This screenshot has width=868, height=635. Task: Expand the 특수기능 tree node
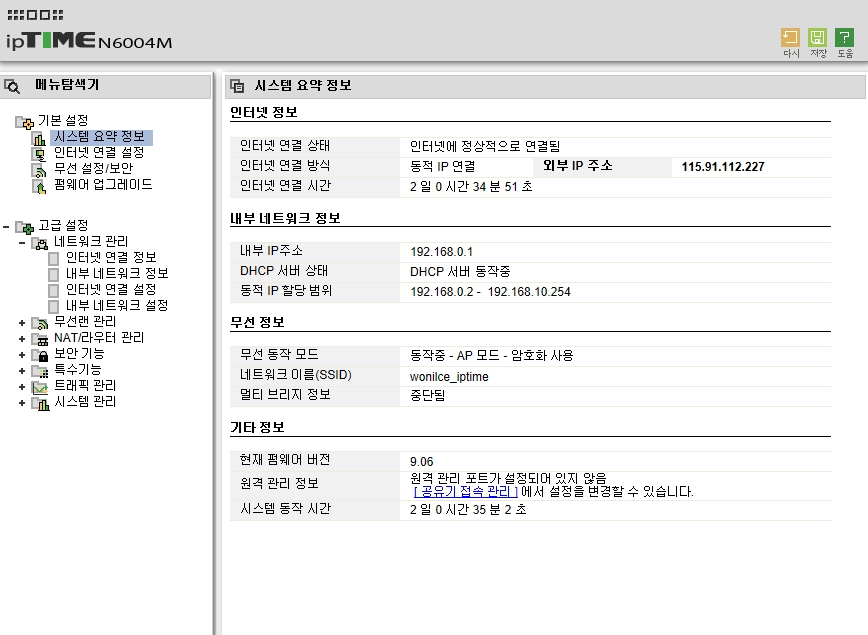tap(22, 371)
